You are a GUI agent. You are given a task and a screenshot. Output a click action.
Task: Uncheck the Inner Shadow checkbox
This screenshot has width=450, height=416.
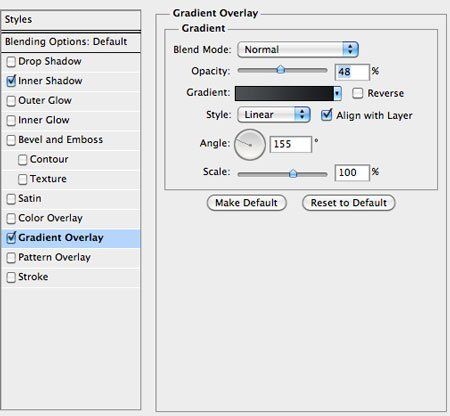(11, 81)
